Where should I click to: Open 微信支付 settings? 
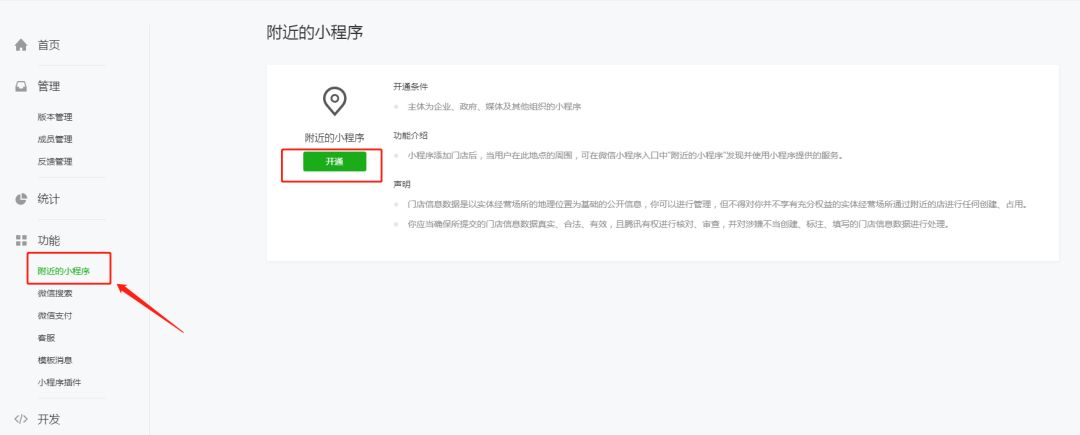pos(55,316)
